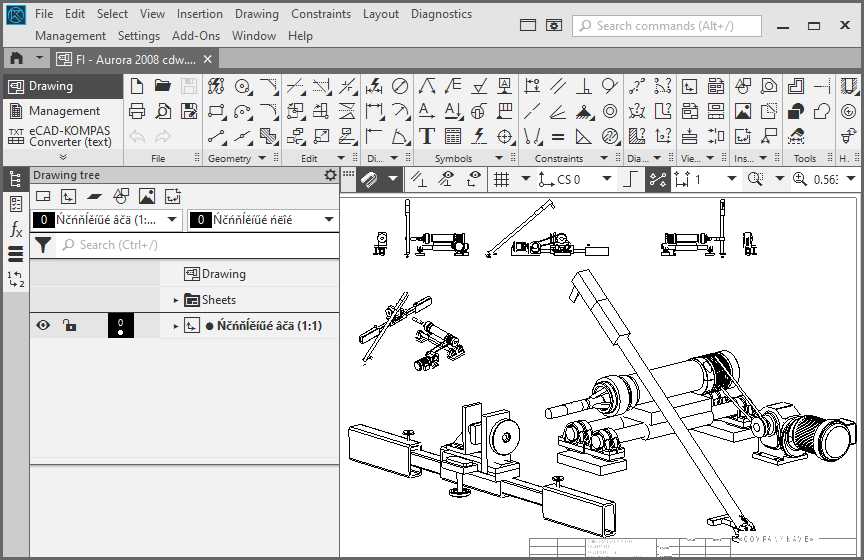Expand the Sheets tree node
Viewport: 864px width, 560px height.
(176, 300)
